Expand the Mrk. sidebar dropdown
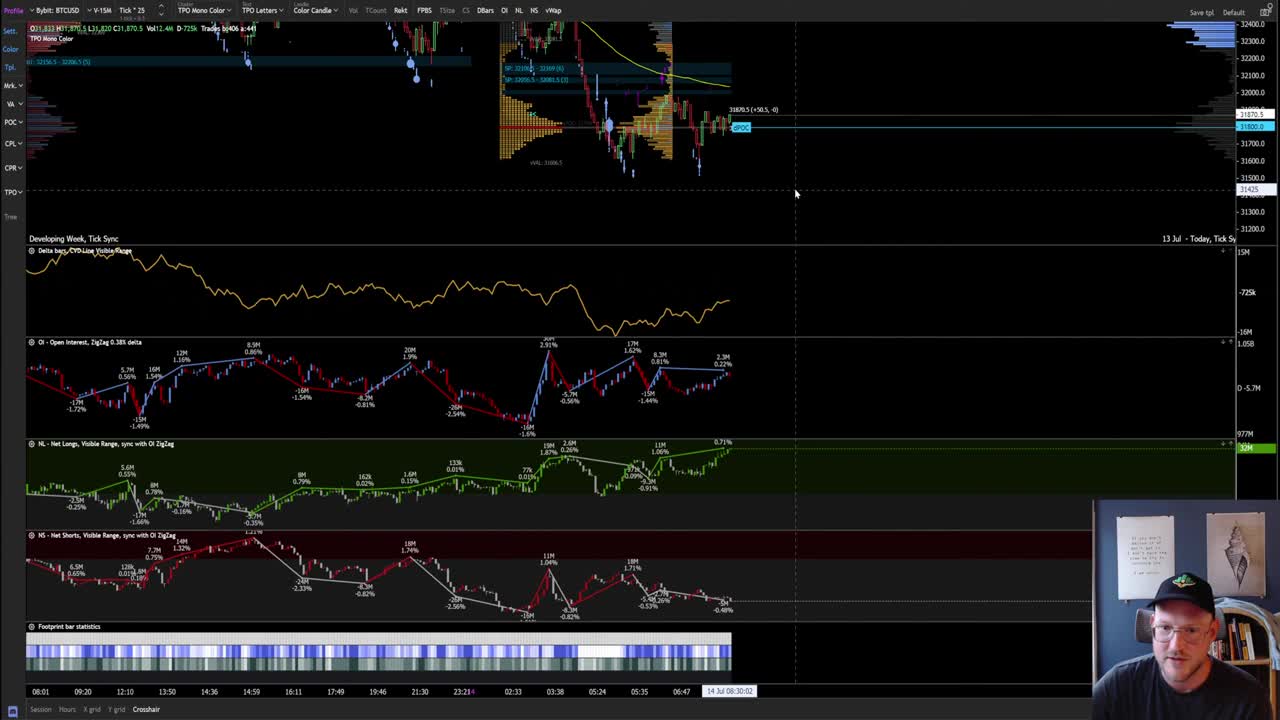 12,85
